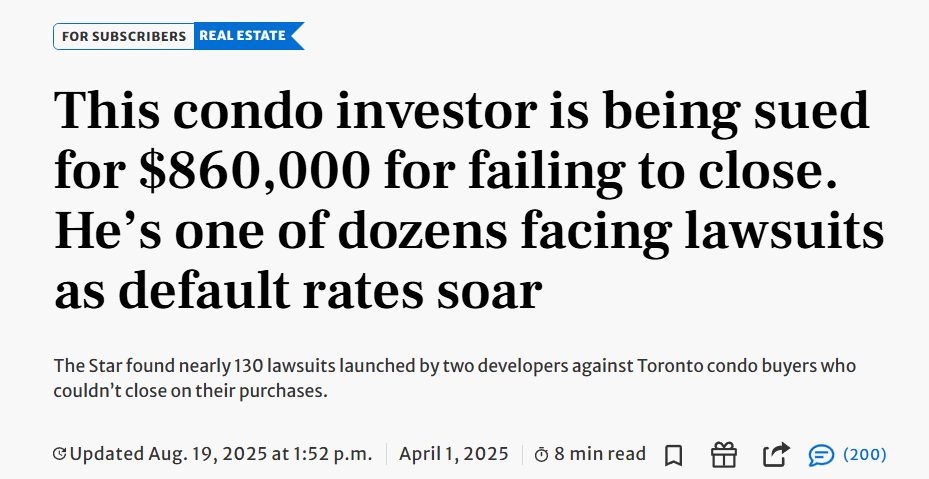Click the headline line 'He's one of dozens facing lawsuits'
The image size is (929, 479).
coord(469,230)
